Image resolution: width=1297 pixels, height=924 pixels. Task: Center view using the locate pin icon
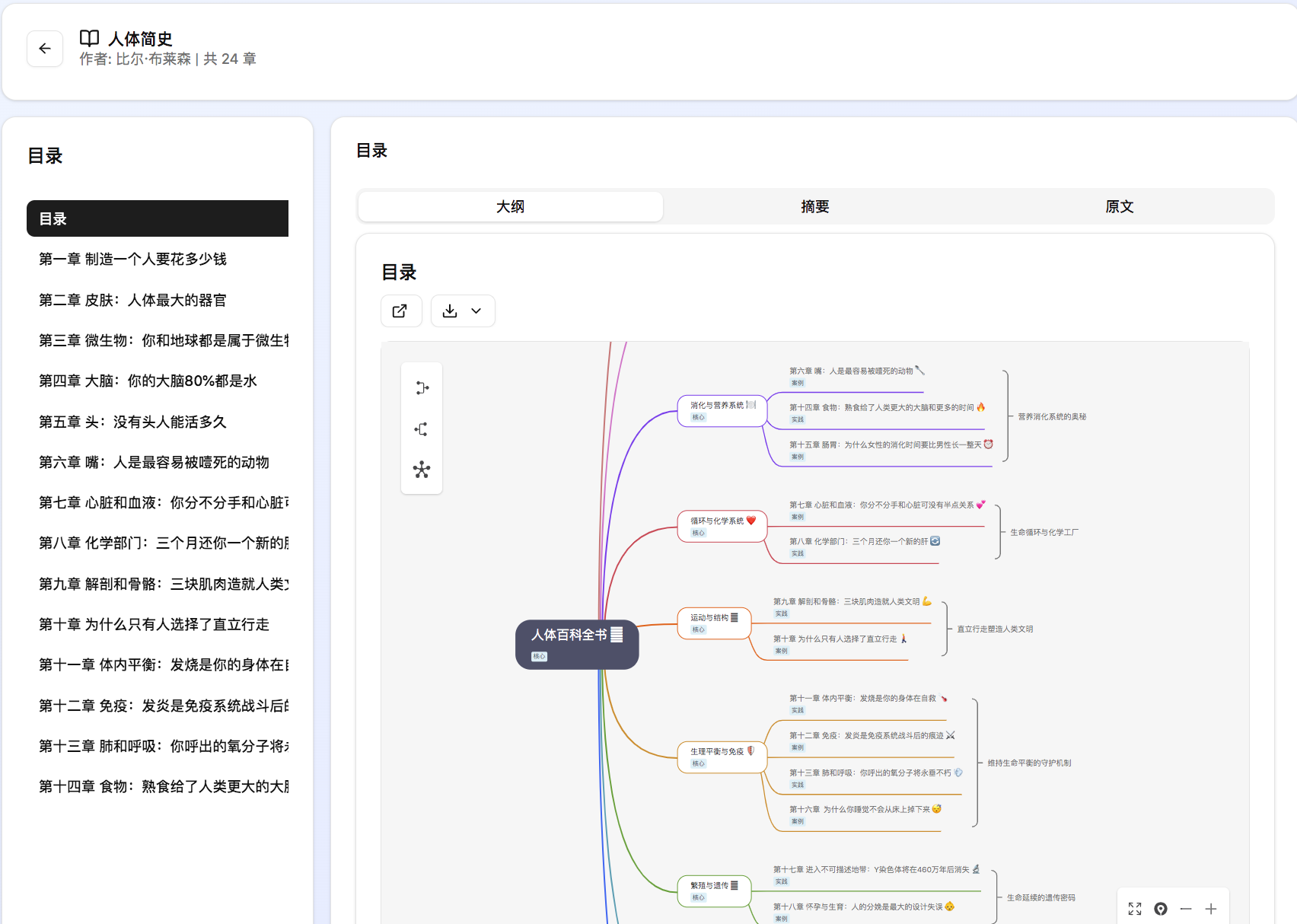click(x=1160, y=908)
